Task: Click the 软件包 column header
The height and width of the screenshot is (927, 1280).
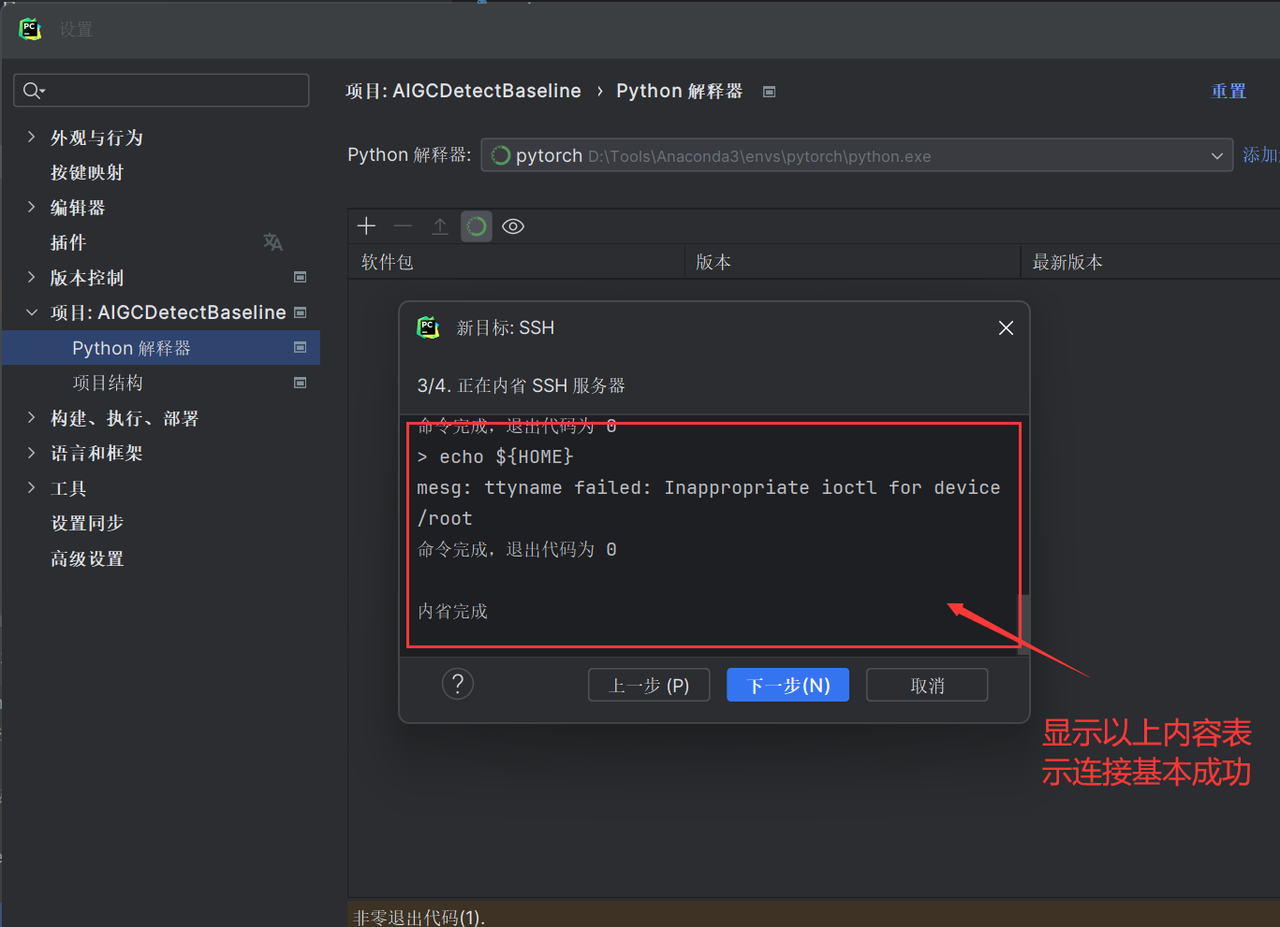Action: [x=516, y=262]
